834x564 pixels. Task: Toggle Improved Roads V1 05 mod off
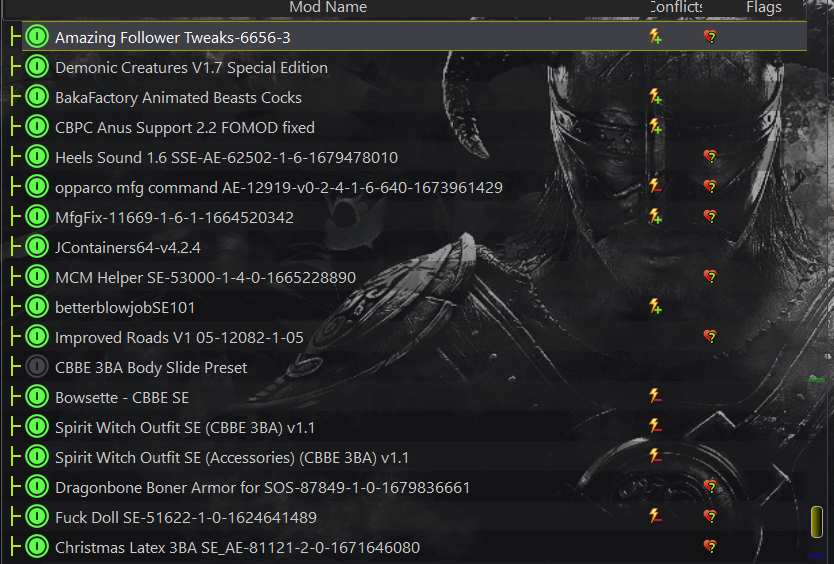[37, 337]
